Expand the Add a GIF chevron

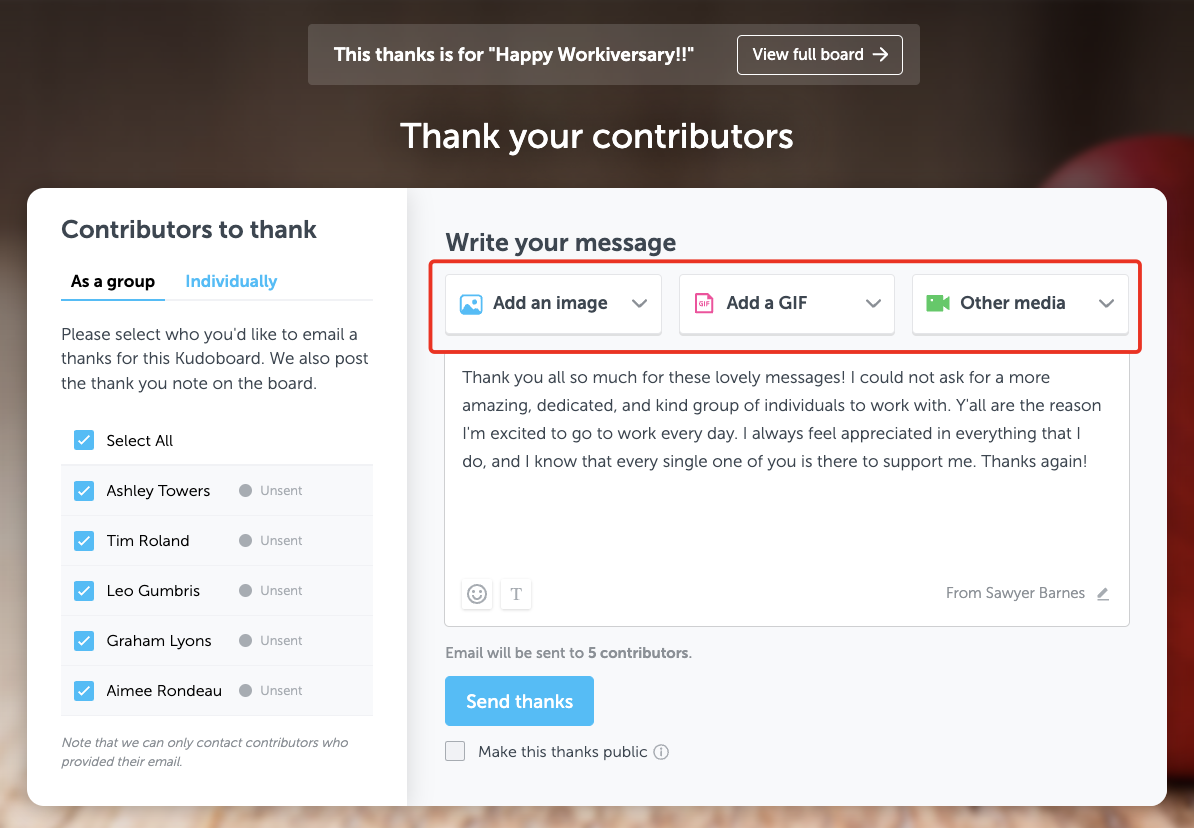(873, 303)
